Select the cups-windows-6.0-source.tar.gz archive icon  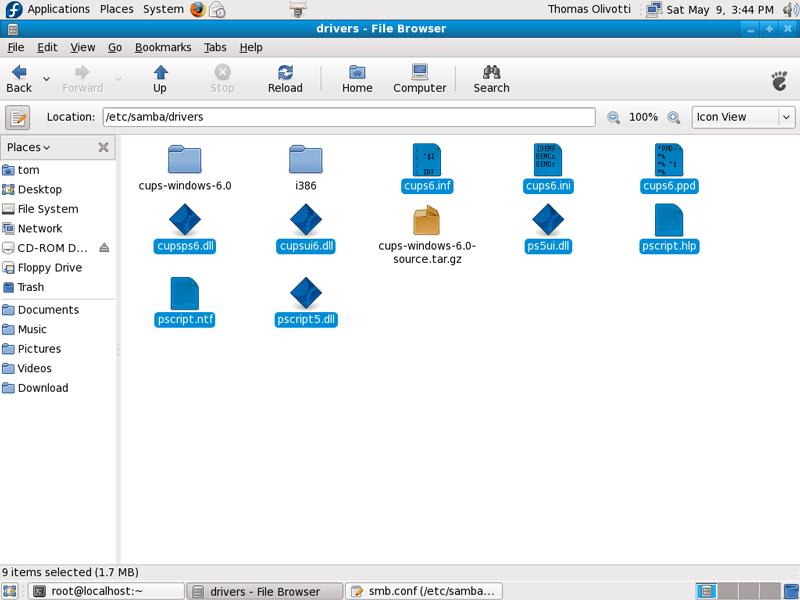coord(427,220)
